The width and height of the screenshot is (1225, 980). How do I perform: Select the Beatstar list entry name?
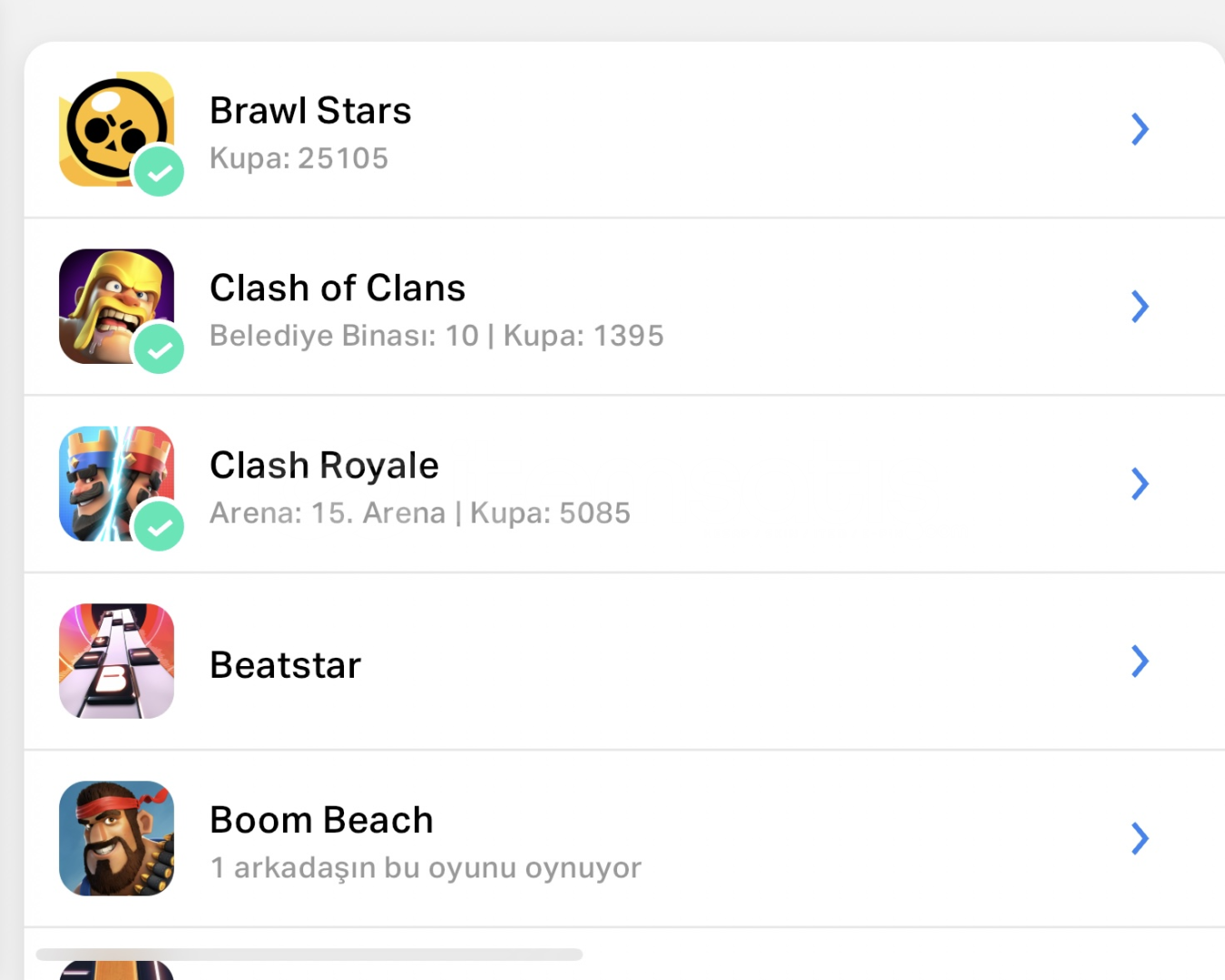pyautogui.click(x=285, y=665)
